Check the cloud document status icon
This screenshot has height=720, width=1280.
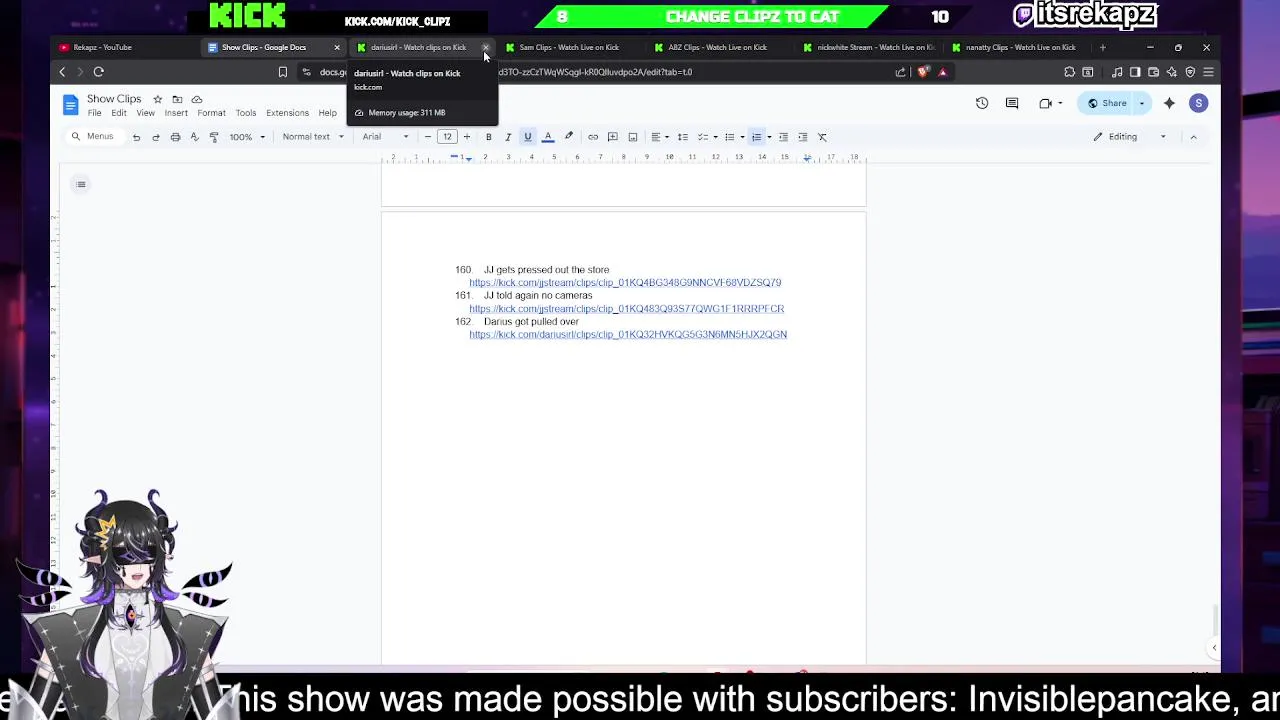pyautogui.click(x=197, y=99)
